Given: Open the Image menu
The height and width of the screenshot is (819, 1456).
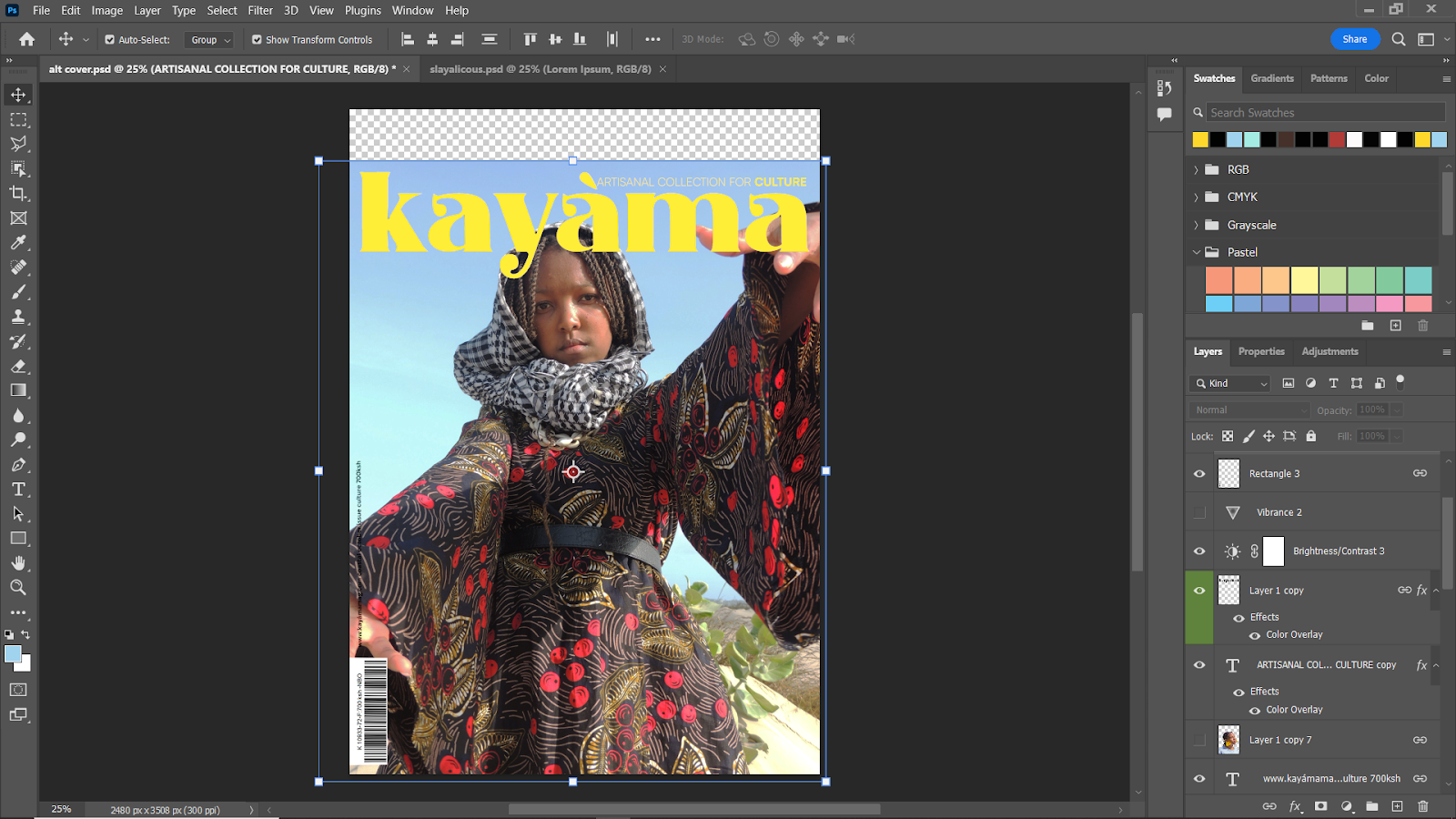Looking at the screenshot, I should click(x=106, y=11).
